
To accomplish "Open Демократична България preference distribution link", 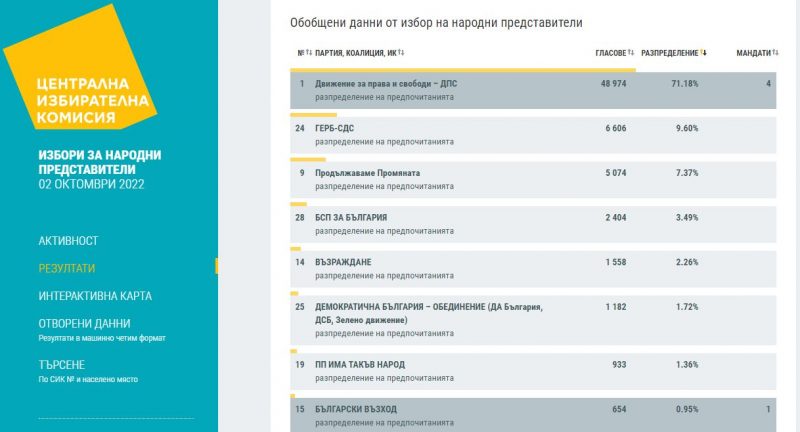I will point(384,333).
